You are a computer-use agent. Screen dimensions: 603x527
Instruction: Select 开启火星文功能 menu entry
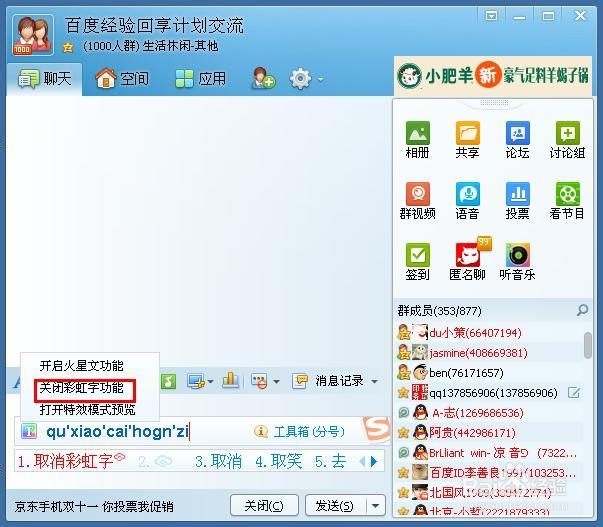[82, 366]
